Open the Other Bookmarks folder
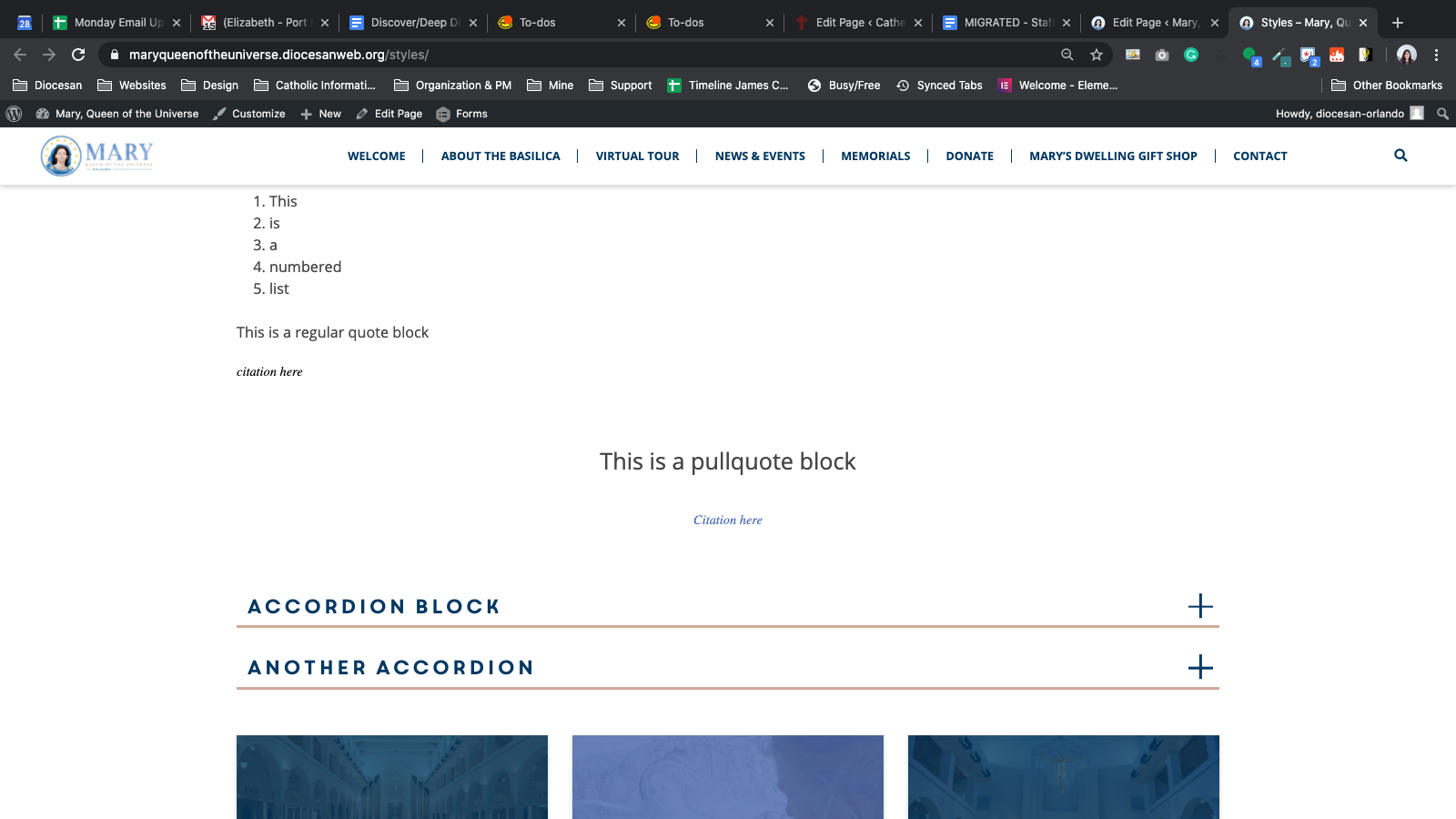 [1387, 86]
